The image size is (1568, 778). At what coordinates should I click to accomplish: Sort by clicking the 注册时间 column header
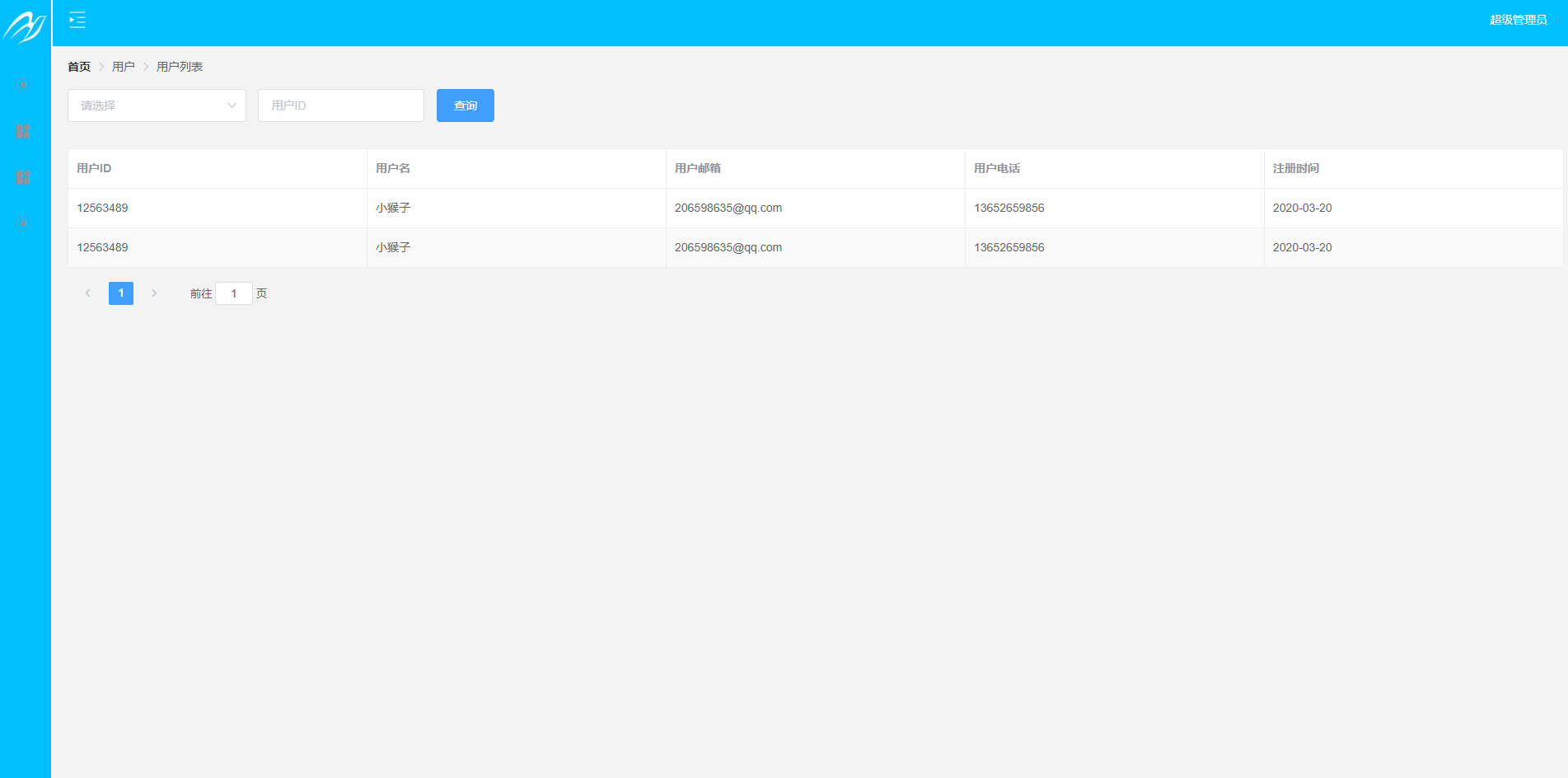(1295, 168)
